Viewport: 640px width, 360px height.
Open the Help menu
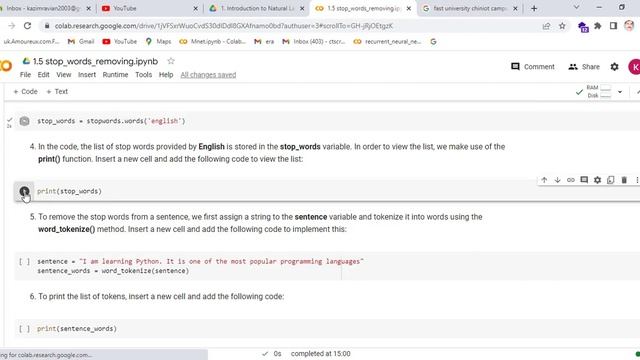pos(166,75)
